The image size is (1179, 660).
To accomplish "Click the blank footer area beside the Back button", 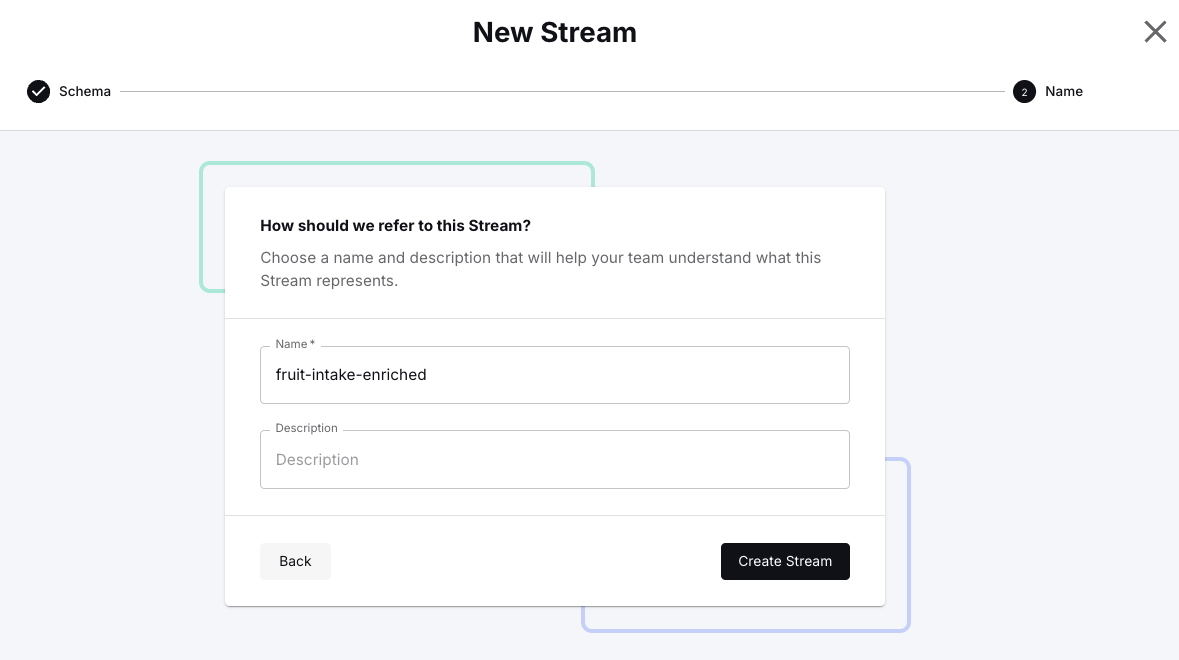I will click(526, 561).
